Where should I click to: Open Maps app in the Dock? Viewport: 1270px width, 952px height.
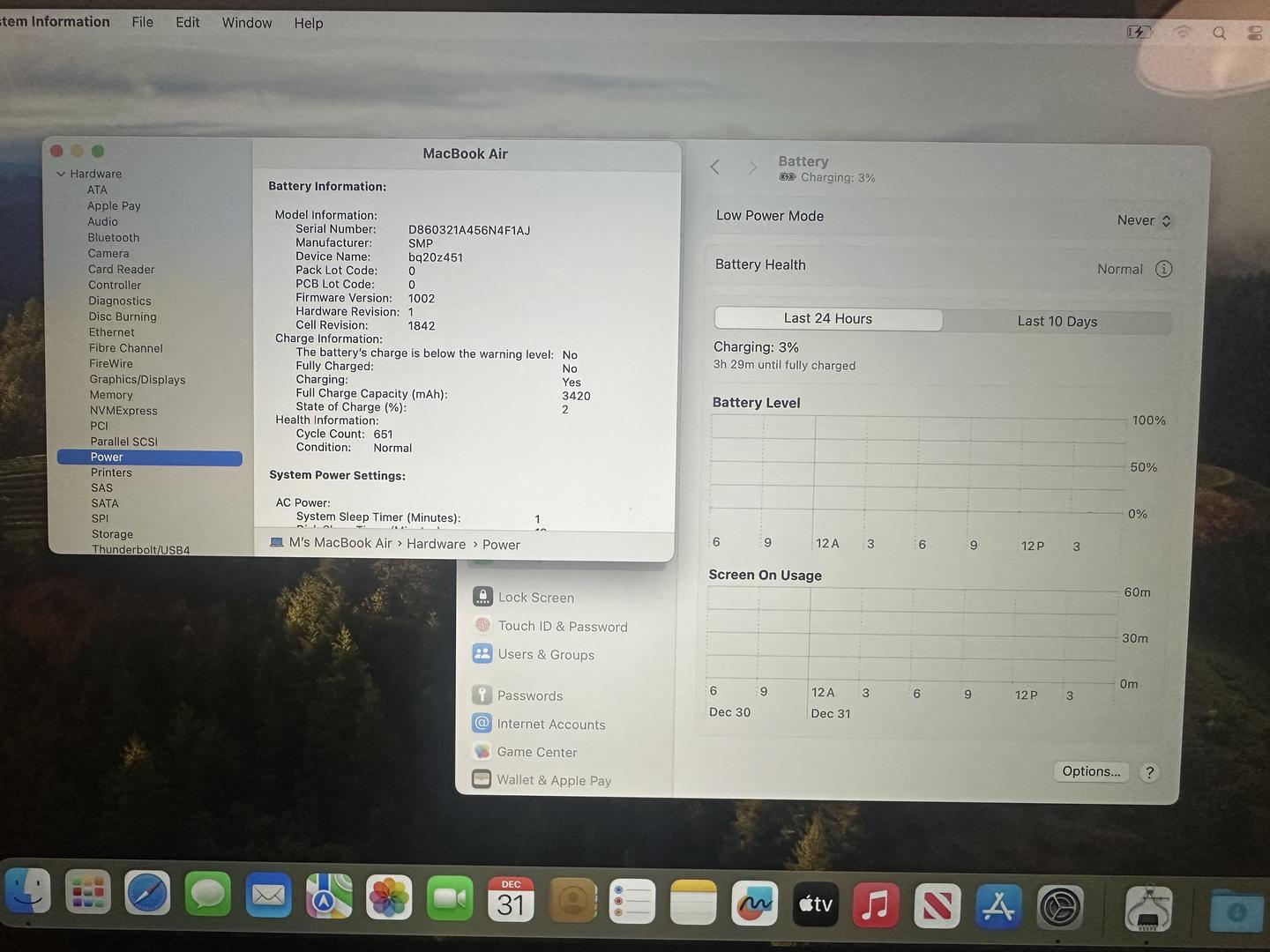329,897
